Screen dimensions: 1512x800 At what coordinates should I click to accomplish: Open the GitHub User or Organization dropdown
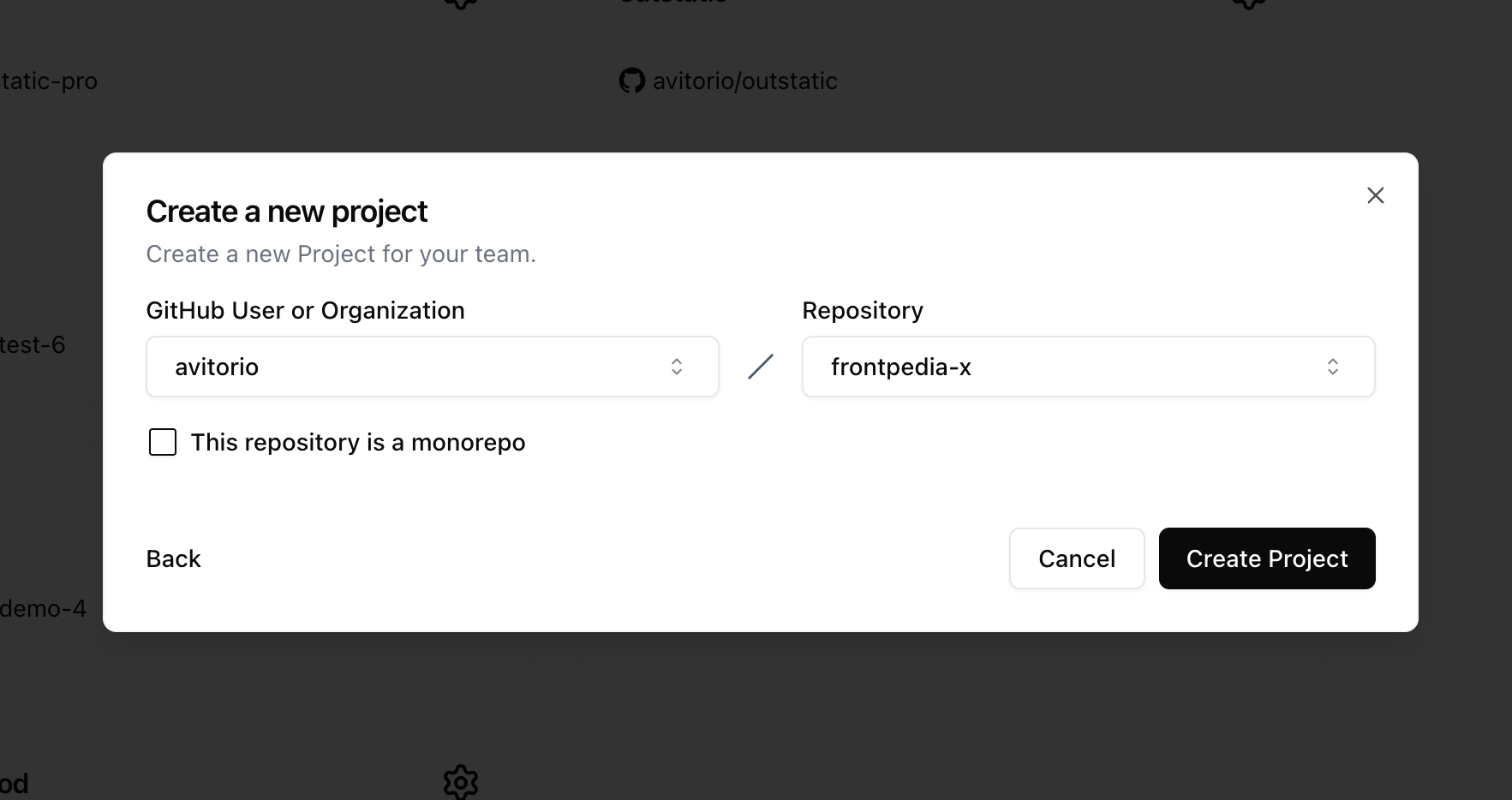tap(432, 367)
